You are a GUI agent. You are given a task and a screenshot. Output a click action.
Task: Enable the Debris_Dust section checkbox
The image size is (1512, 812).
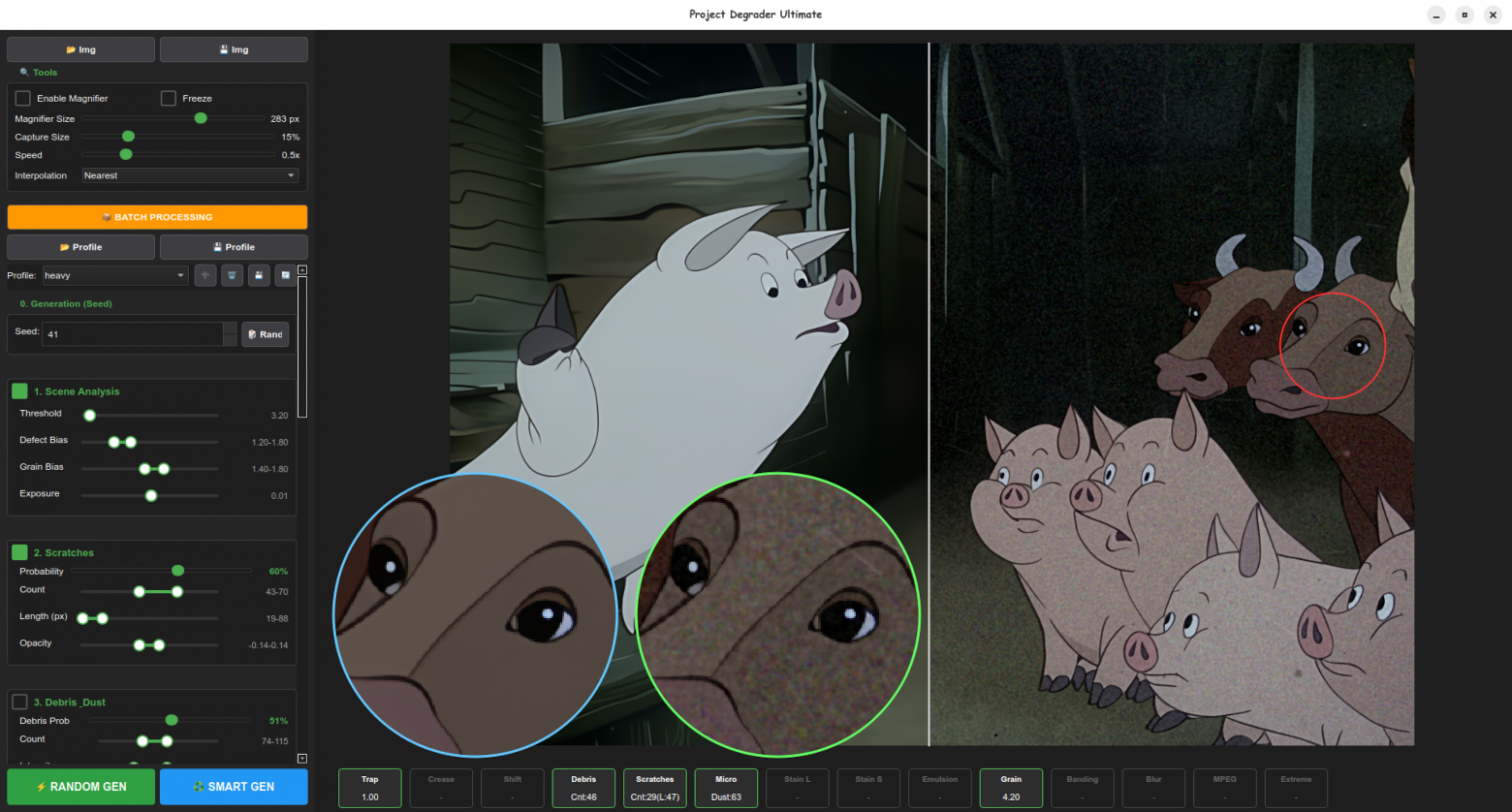[x=19, y=702]
